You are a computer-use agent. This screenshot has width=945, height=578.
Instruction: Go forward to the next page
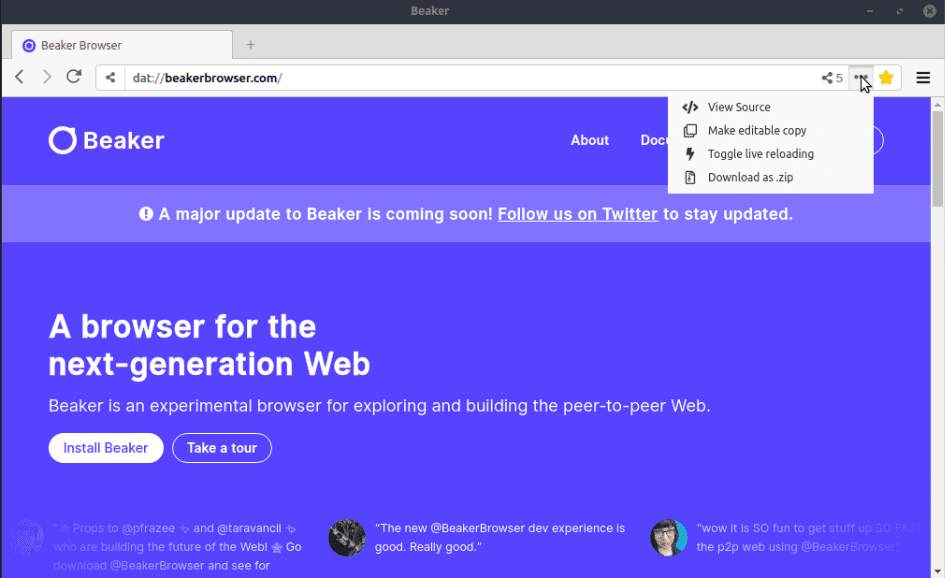click(x=47, y=77)
